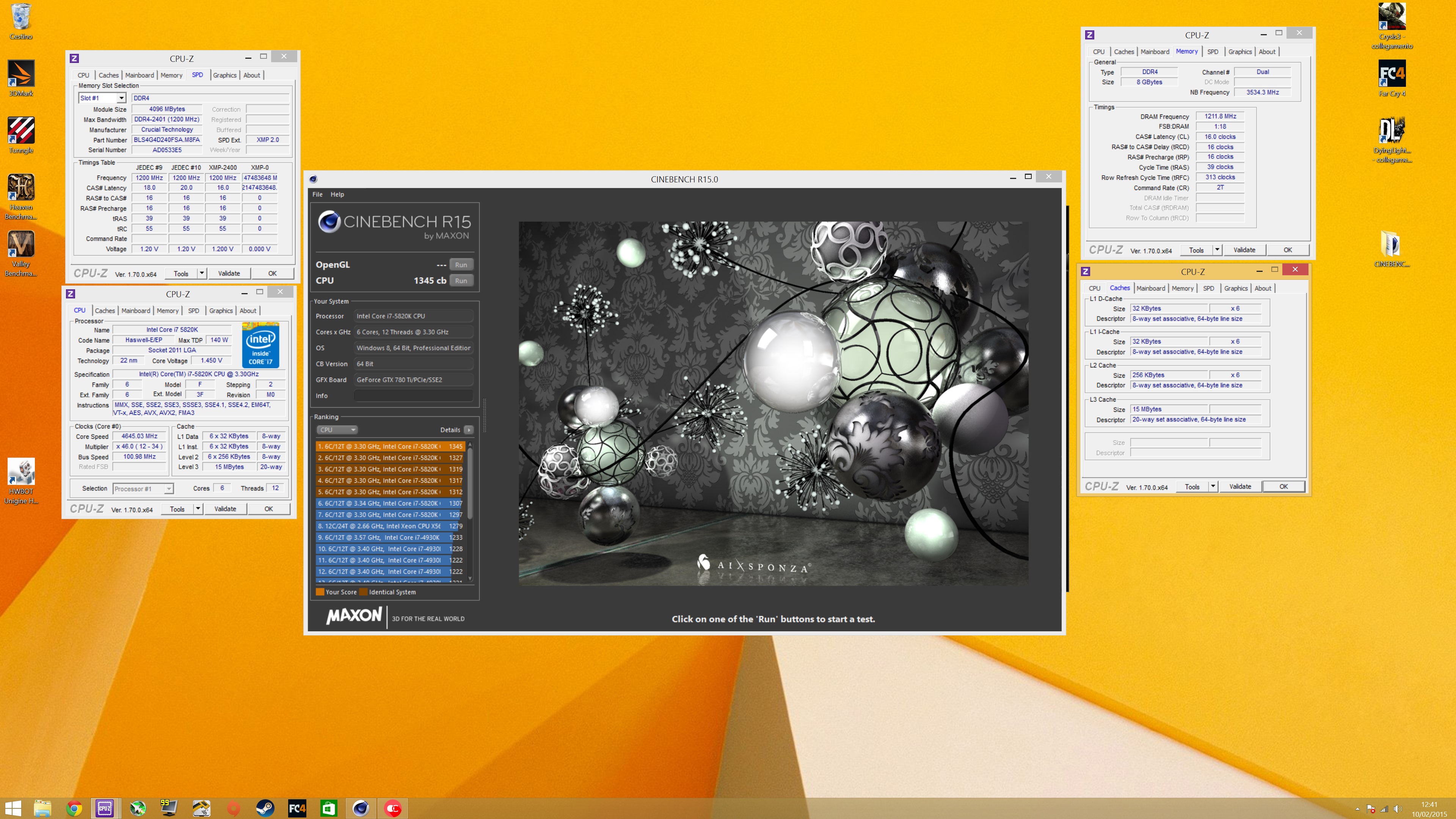Switch to SPD tab in Memory CPU-Z window
This screenshot has height=819, width=1456.
tap(1213, 52)
